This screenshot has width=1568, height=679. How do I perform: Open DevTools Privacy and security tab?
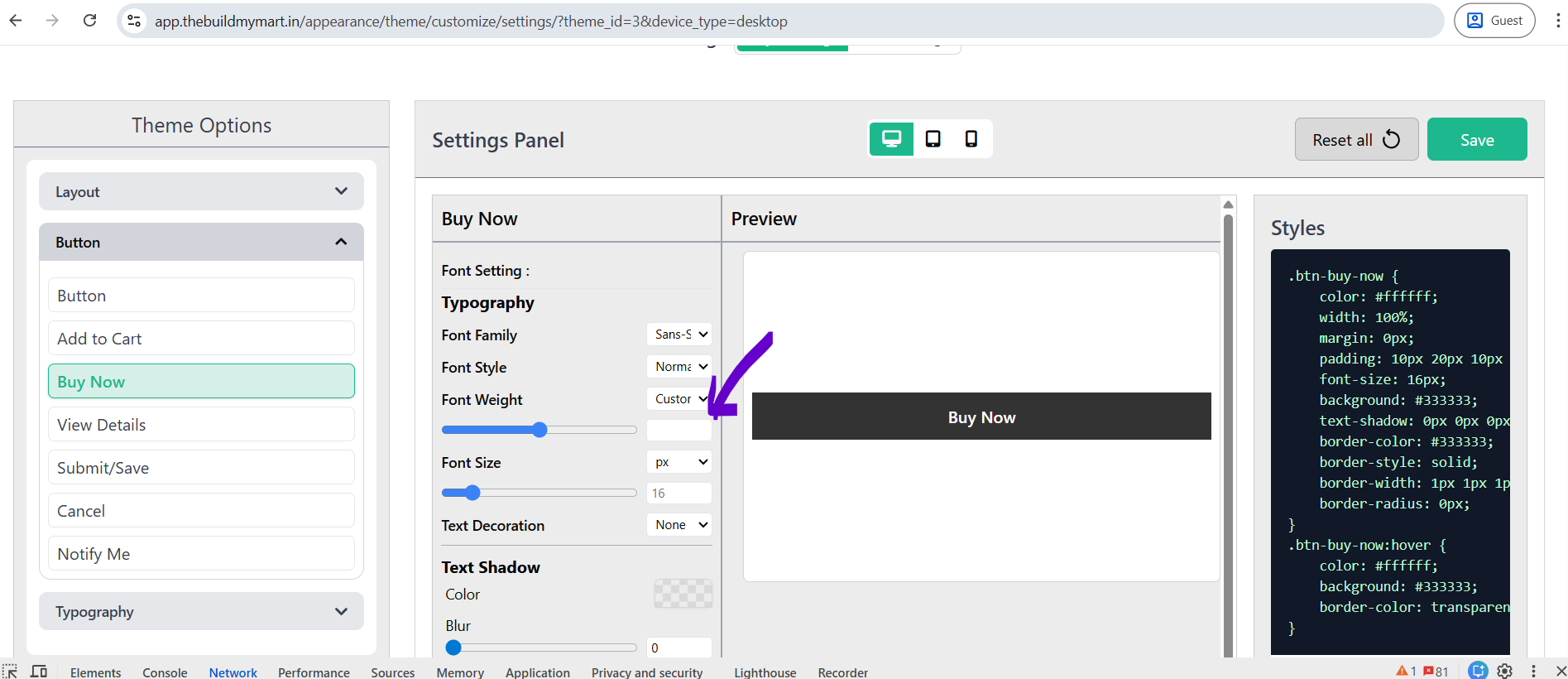tap(647, 672)
